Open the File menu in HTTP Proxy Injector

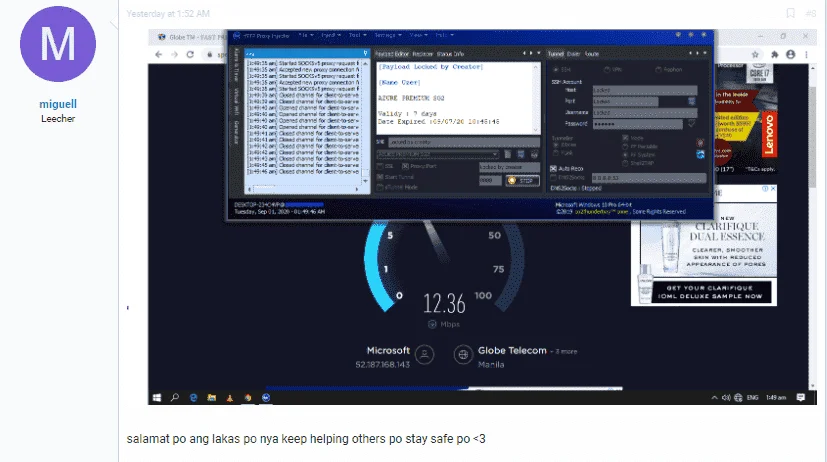click(x=306, y=35)
